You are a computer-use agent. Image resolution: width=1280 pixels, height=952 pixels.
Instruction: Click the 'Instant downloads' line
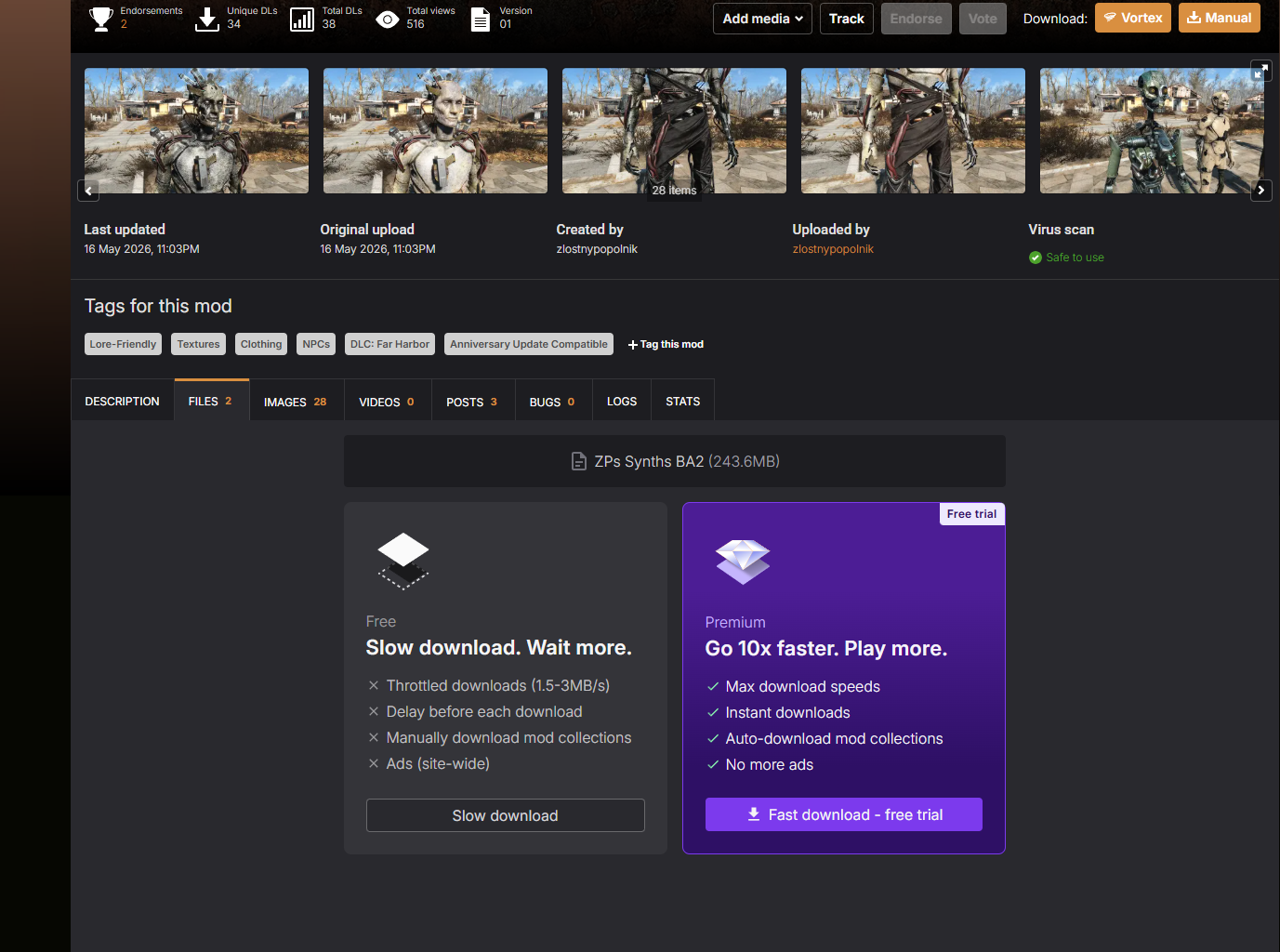pos(778,712)
